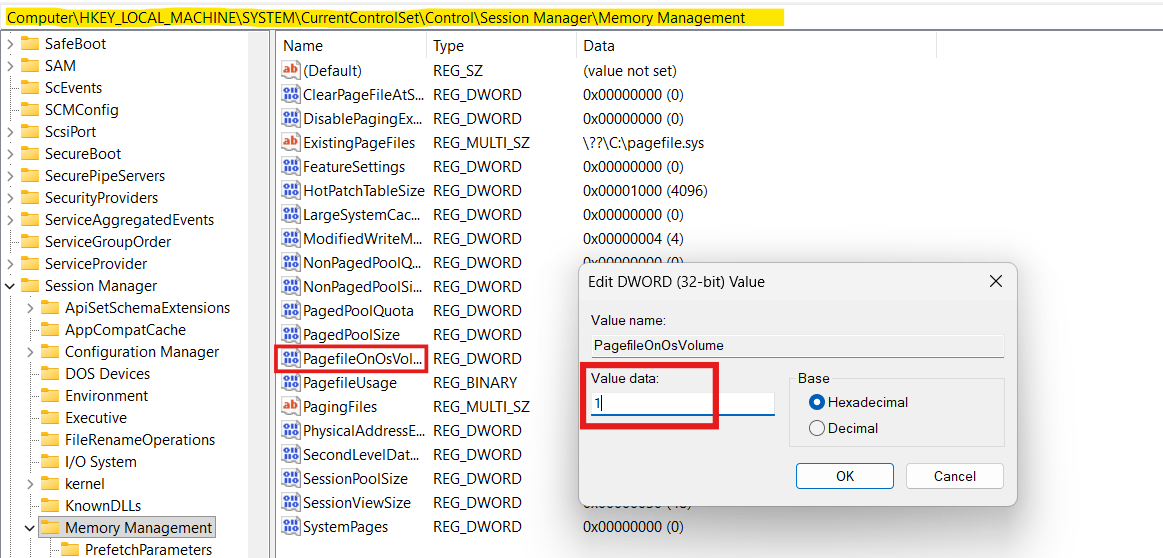
Task: Click the Environment folder icon
Action: [x=50, y=395]
